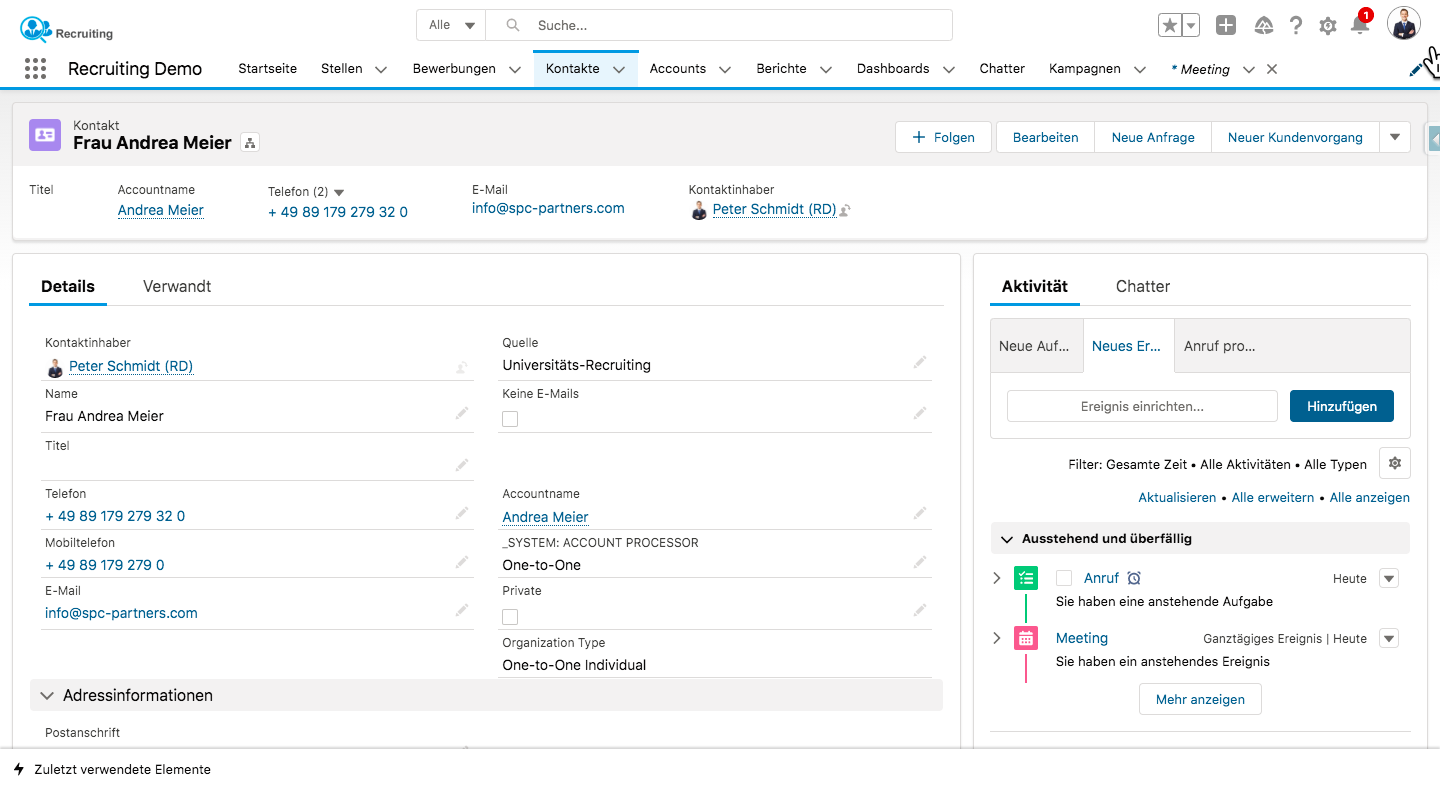Click the purple contact record icon
The width and height of the screenshot is (1440, 789).
pos(45,135)
